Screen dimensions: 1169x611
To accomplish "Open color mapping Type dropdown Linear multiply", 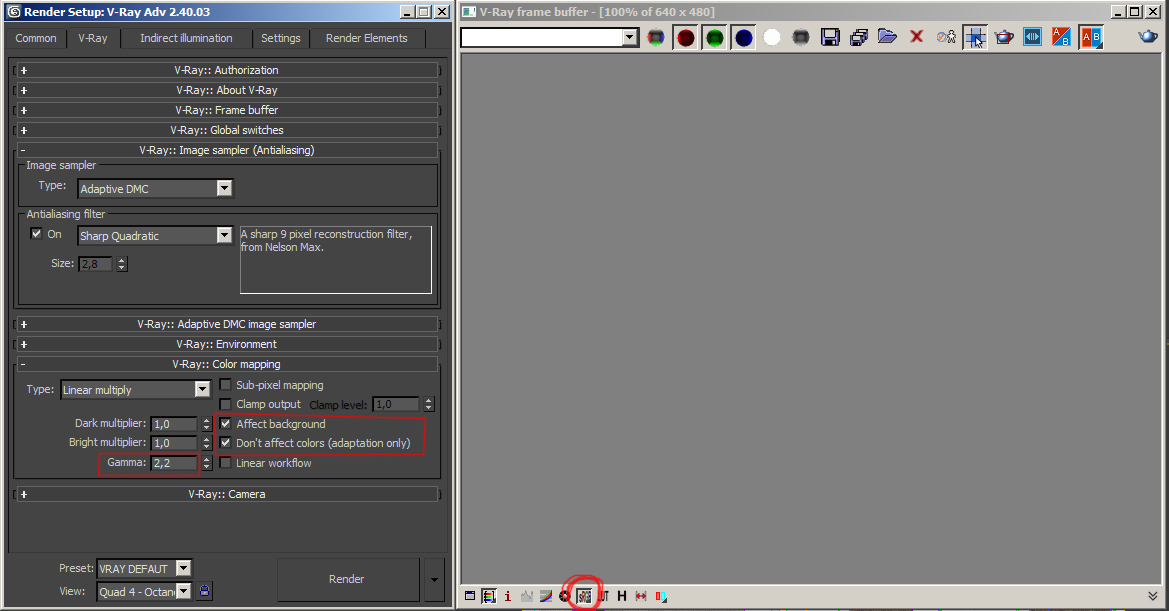I will click(135, 390).
